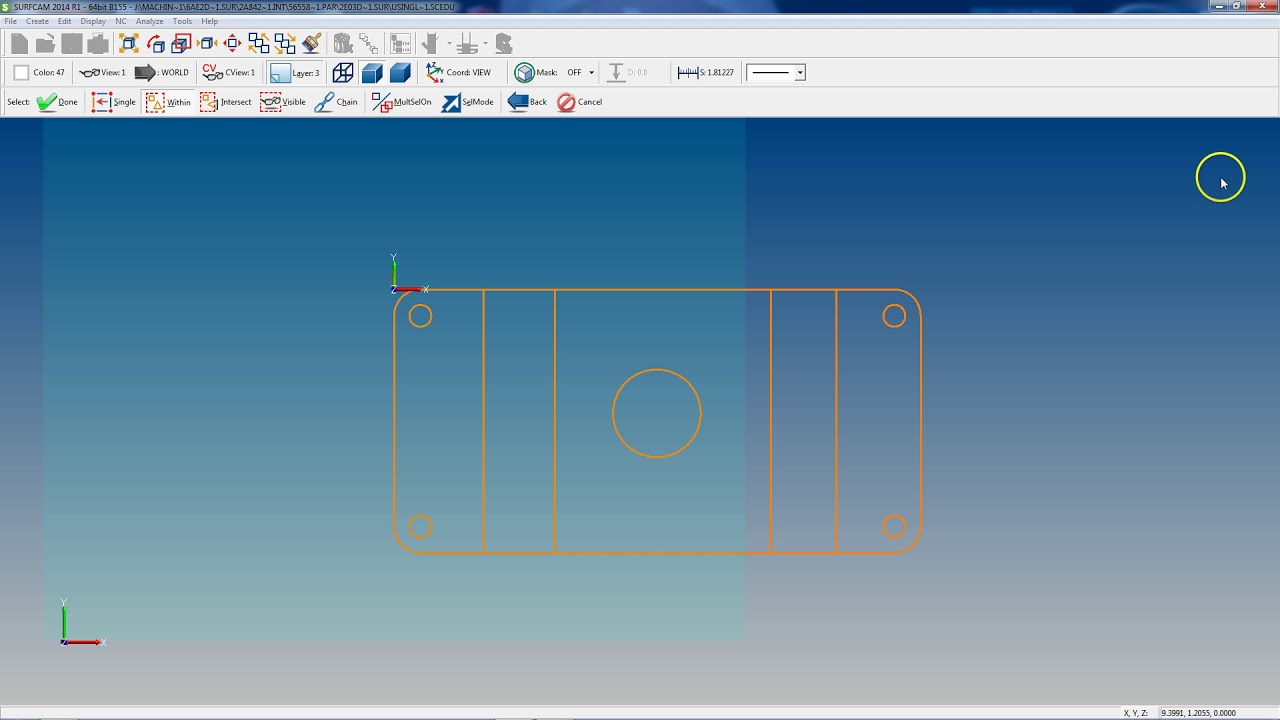Open the Help menu
Viewport: 1280px width, 720px height.
[209, 21]
